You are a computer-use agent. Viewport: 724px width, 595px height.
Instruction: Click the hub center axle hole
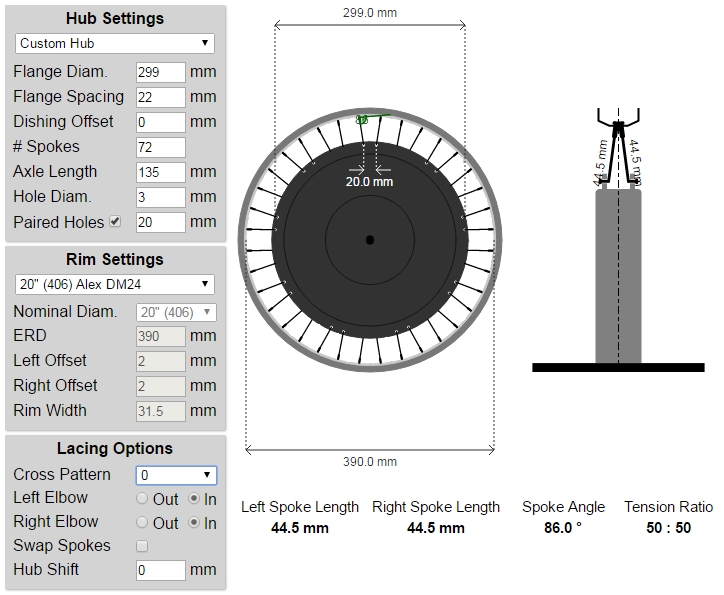[x=369, y=240]
